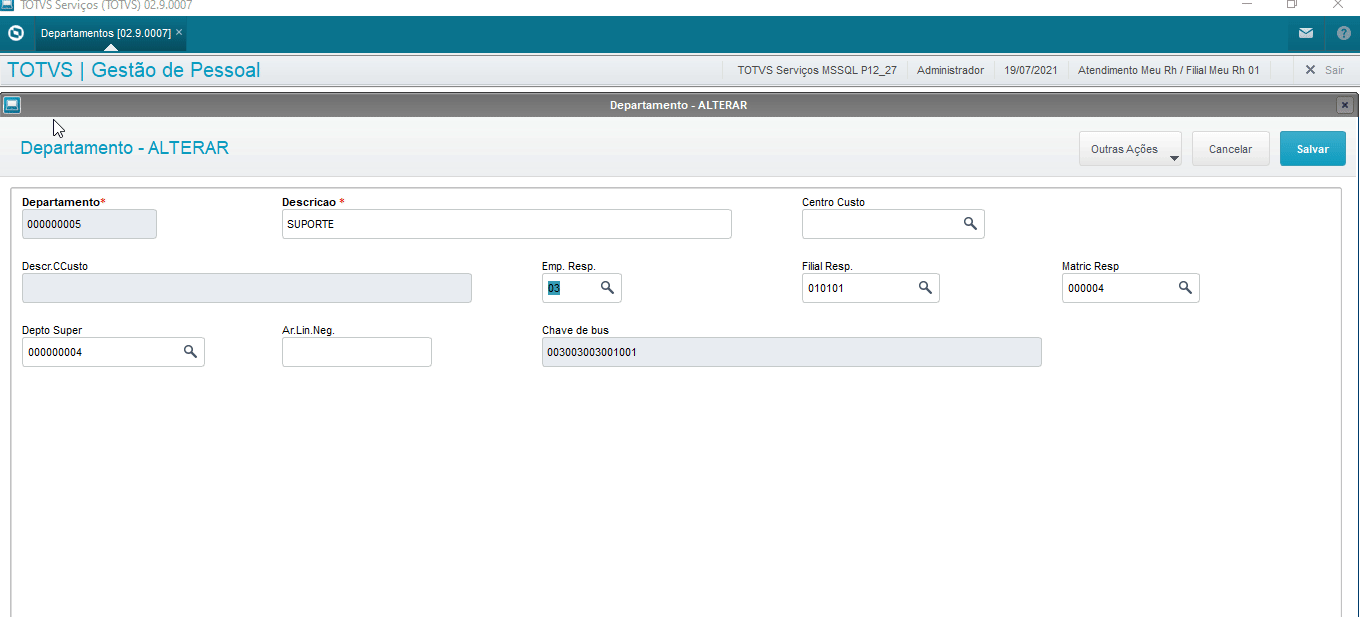Click Atendimento Meu Rh / Filial Meu Rh 01
The height and width of the screenshot is (617, 1360).
[x=1168, y=70]
